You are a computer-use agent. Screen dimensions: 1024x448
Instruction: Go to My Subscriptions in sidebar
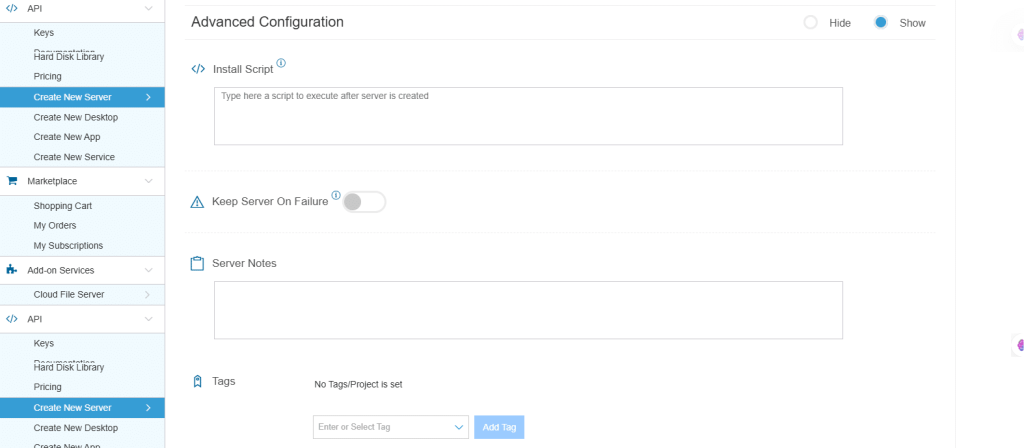[x=68, y=246]
